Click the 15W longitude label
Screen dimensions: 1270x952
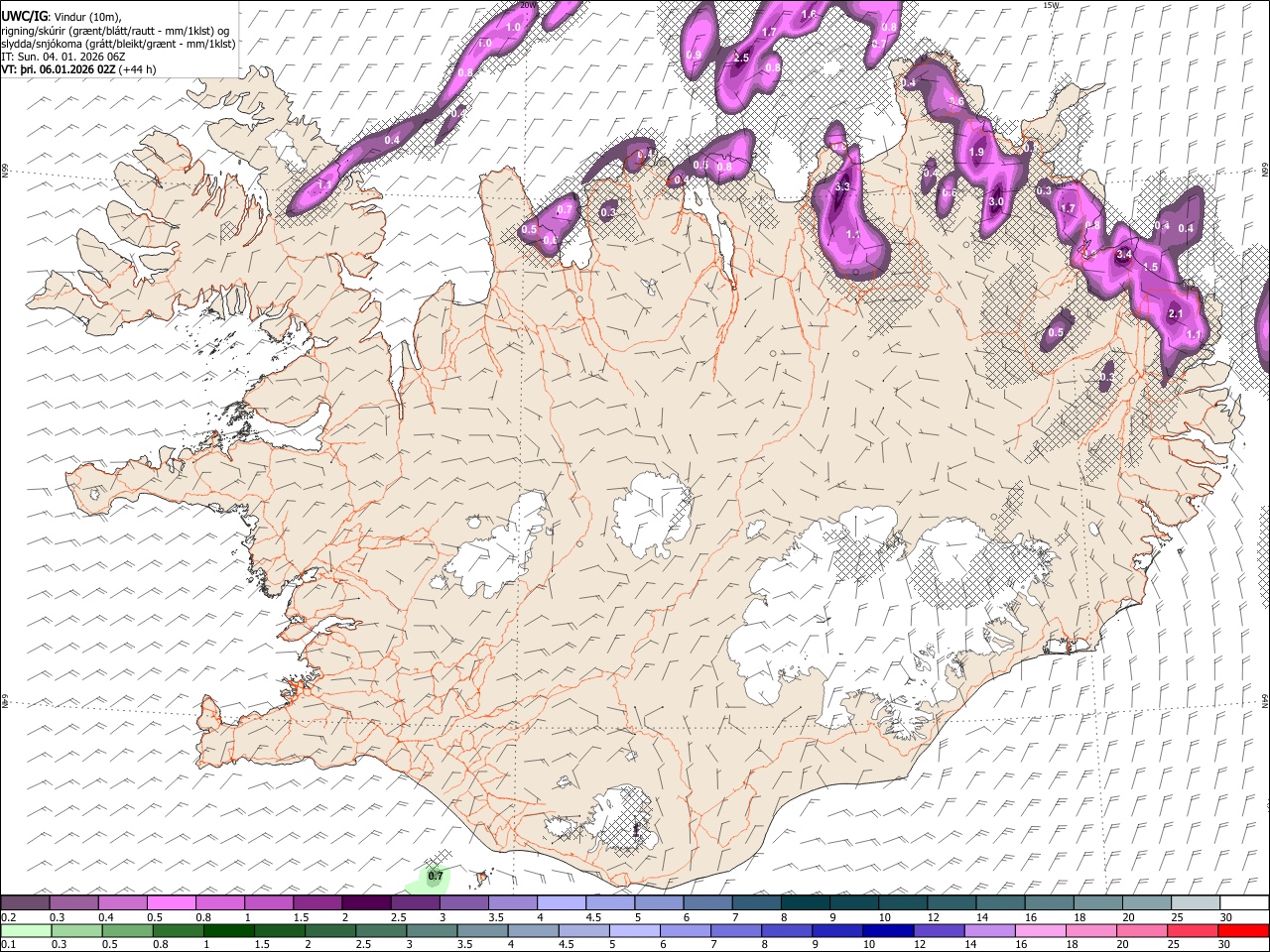click(1052, 5)
